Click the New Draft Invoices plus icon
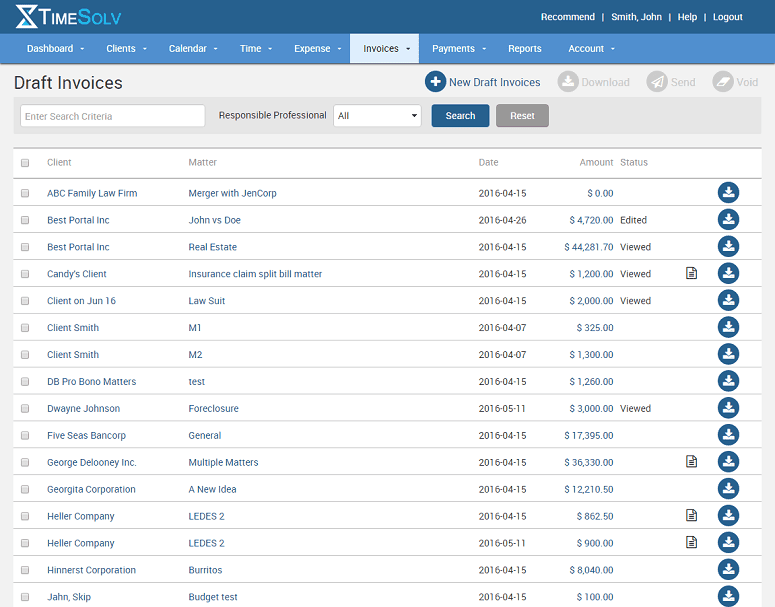Screen dimensions: 775x607 tap(435, 82)
